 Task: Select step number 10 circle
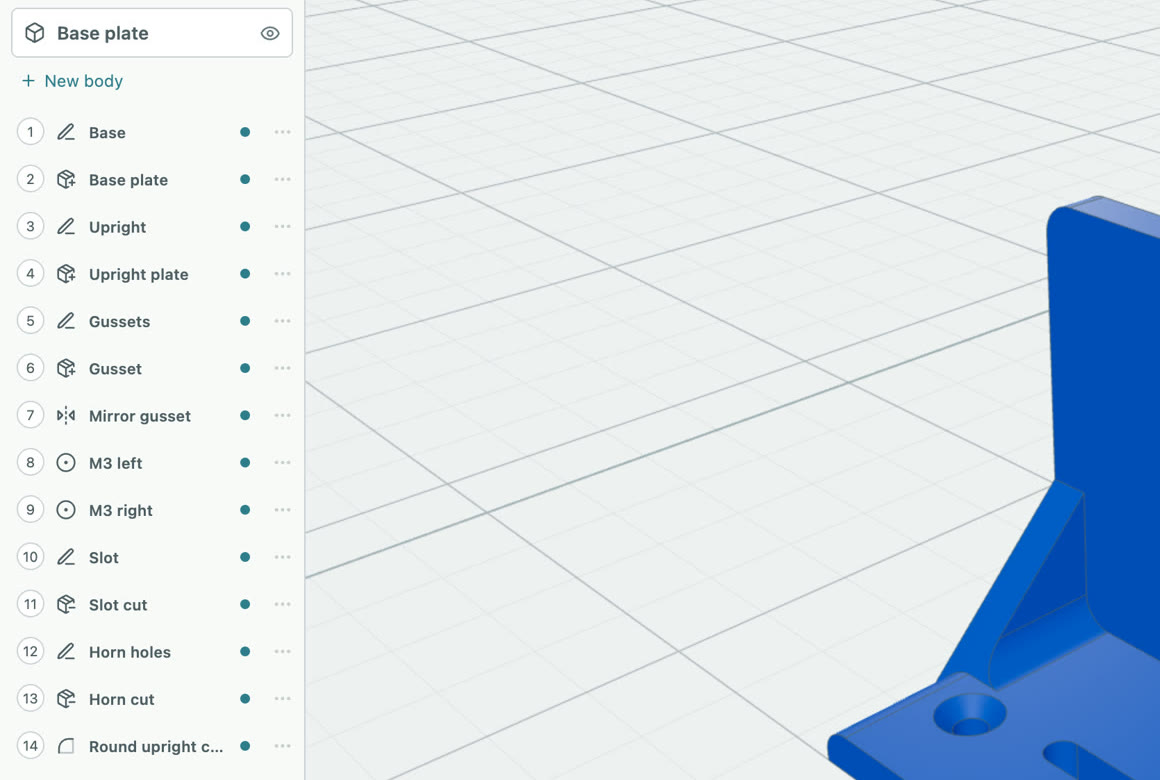point(30,557)
